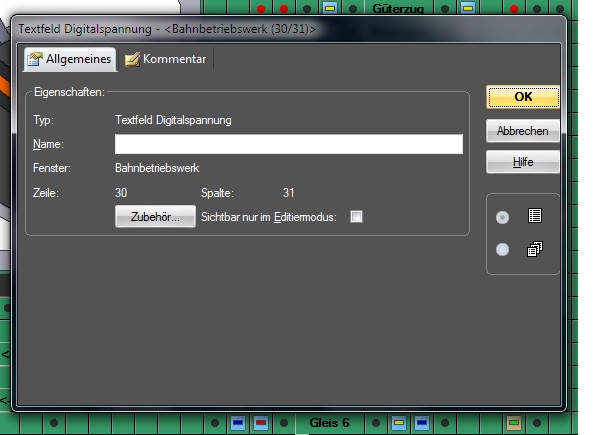Confirm the dialog with OK
Image resolution: width=605 pixels, height=435 pixels.
tap(522, 97)
